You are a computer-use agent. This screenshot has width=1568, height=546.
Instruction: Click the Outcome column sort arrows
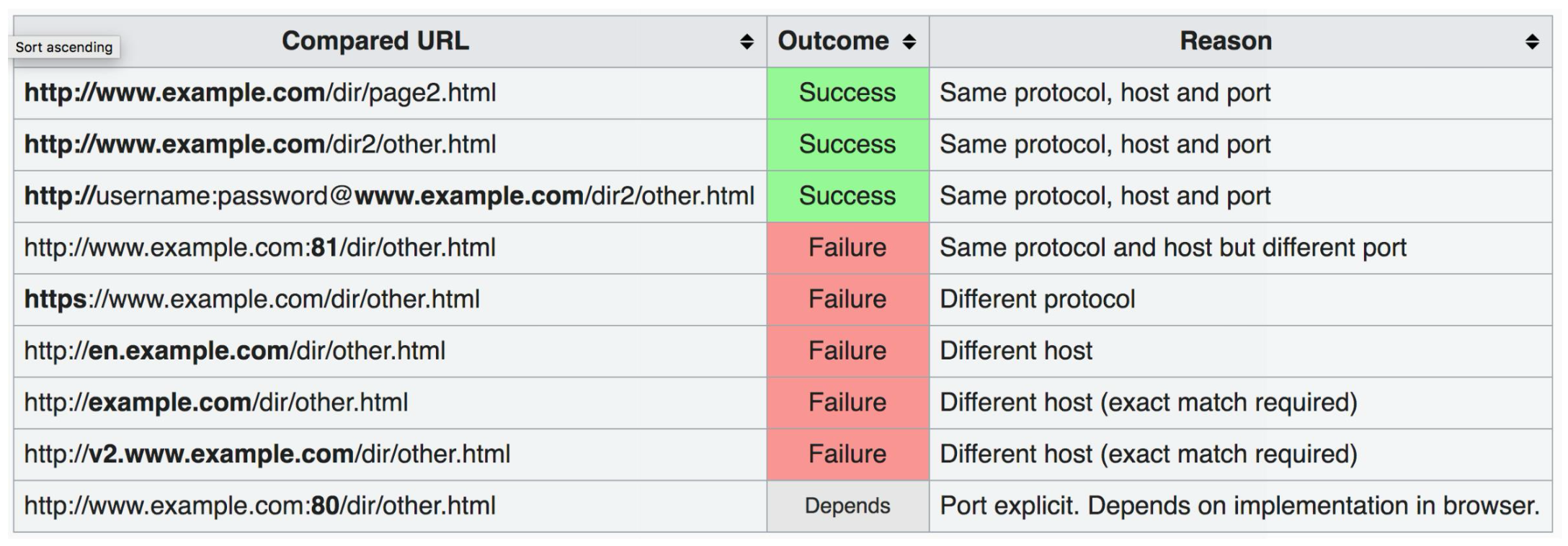click(x=909, y=42)
